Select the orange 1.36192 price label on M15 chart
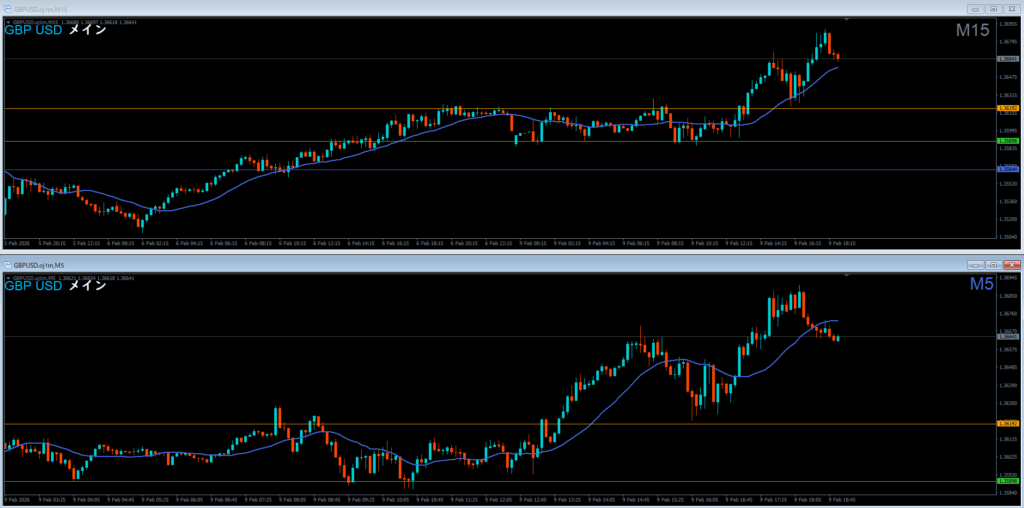 point(1008,108)
